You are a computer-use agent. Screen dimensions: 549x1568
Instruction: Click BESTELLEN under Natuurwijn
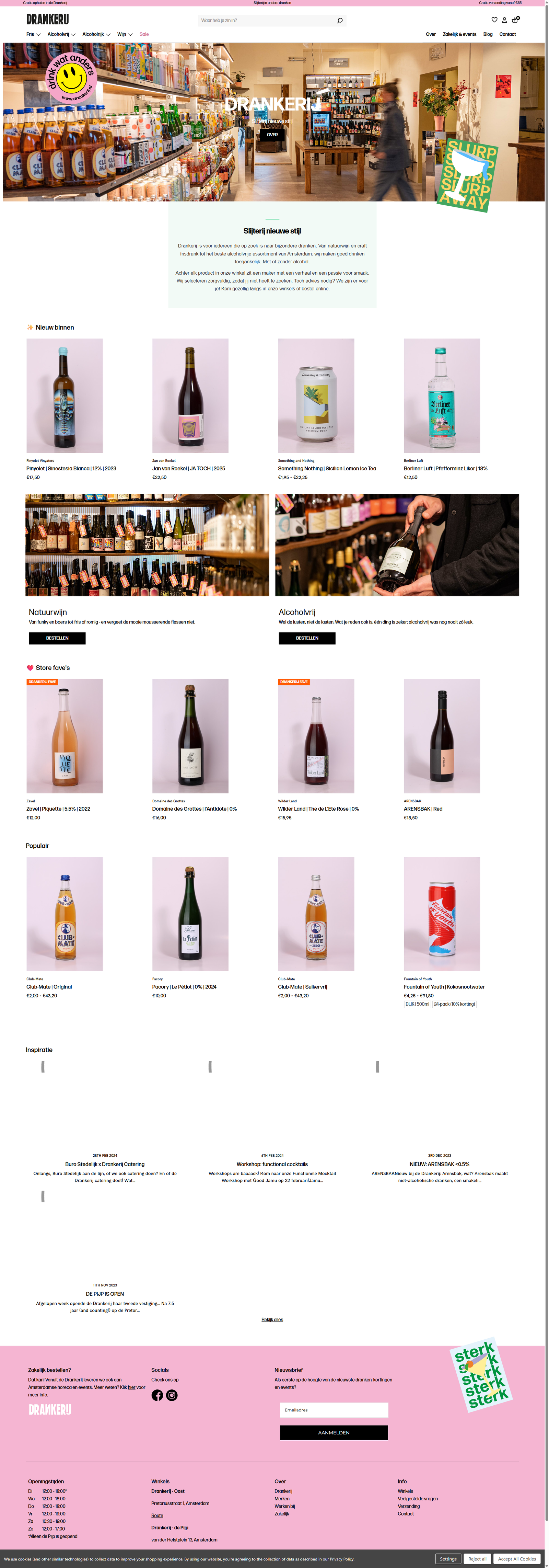tap(57, 638)
